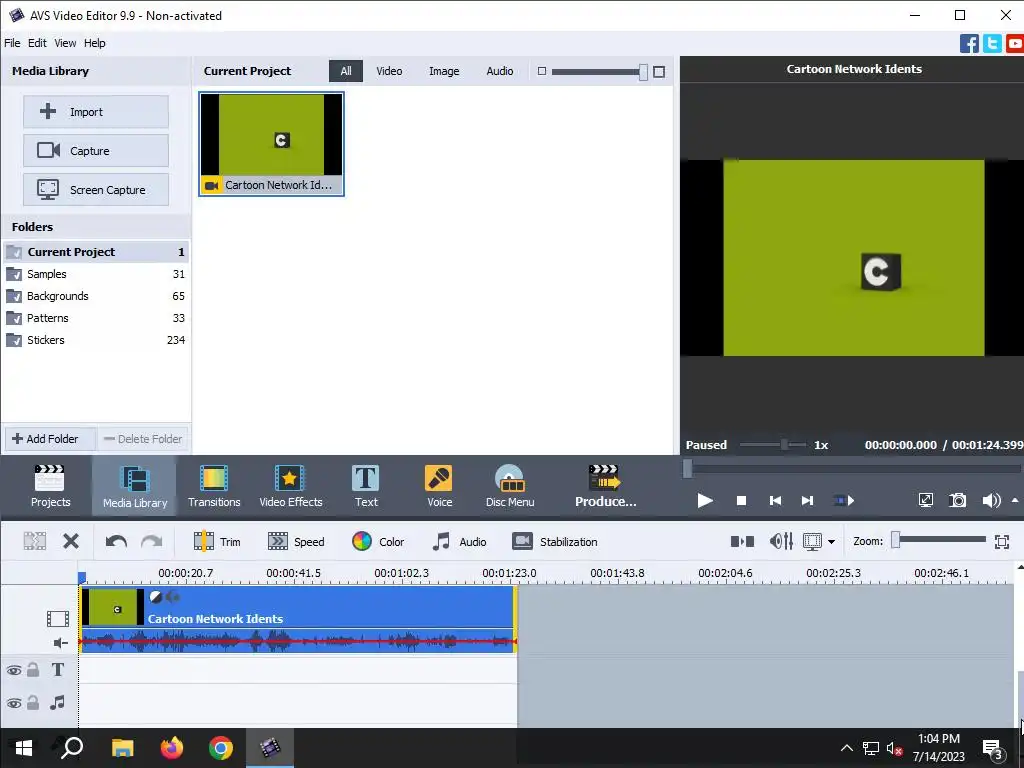Take a snapshot with camera icon
This screenshot has height=768, width=1024.
(x=958, y=501)
